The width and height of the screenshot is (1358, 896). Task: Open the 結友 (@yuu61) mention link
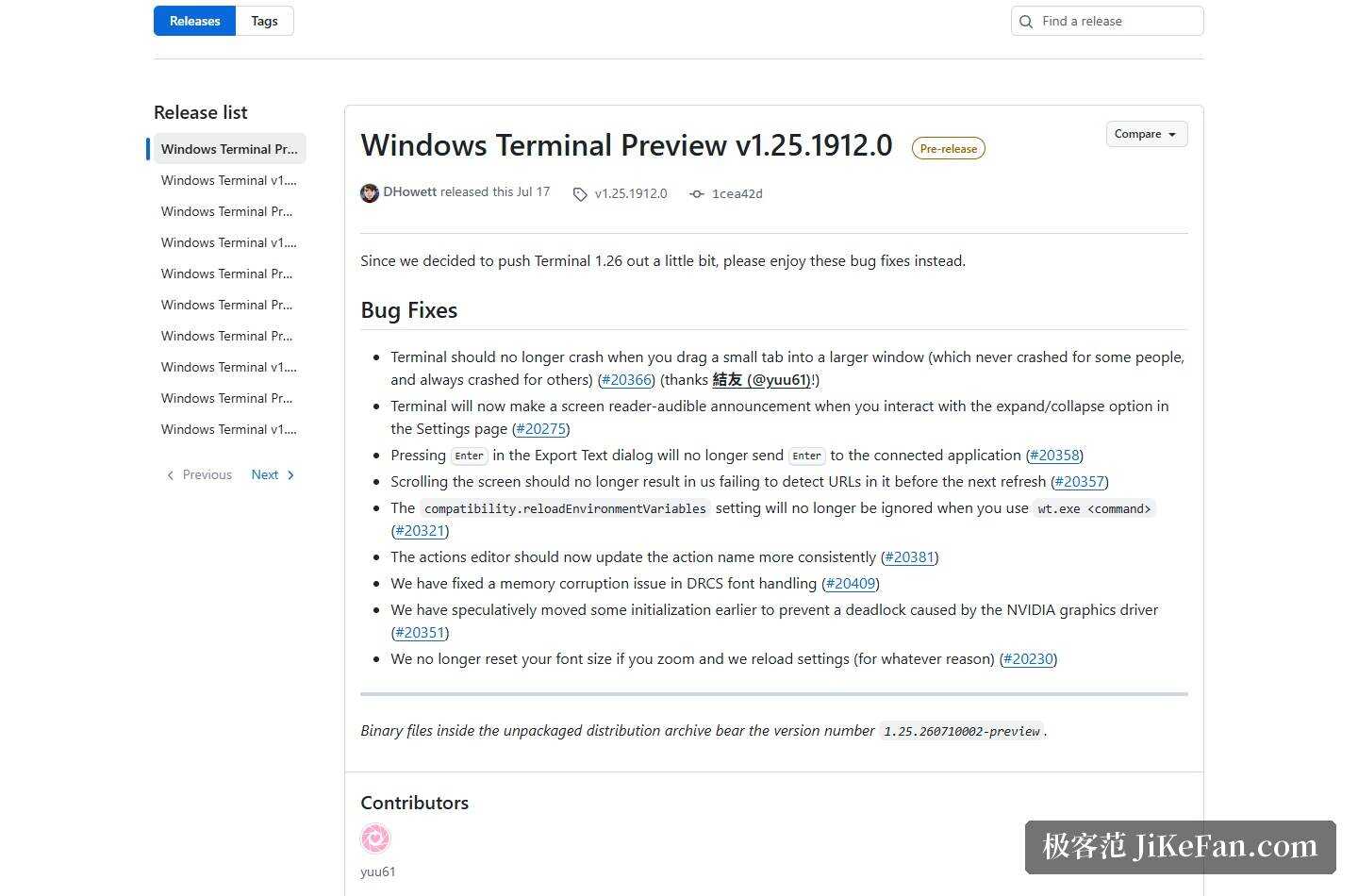point(761,380)
